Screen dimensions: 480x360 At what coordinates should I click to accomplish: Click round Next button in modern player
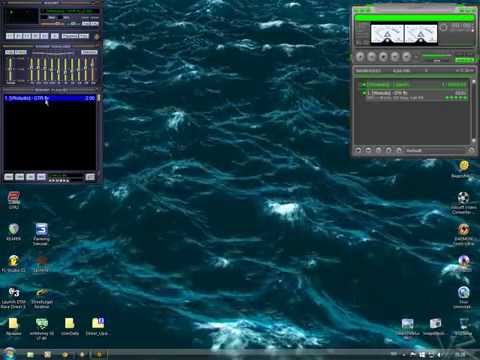click(406, 57)
